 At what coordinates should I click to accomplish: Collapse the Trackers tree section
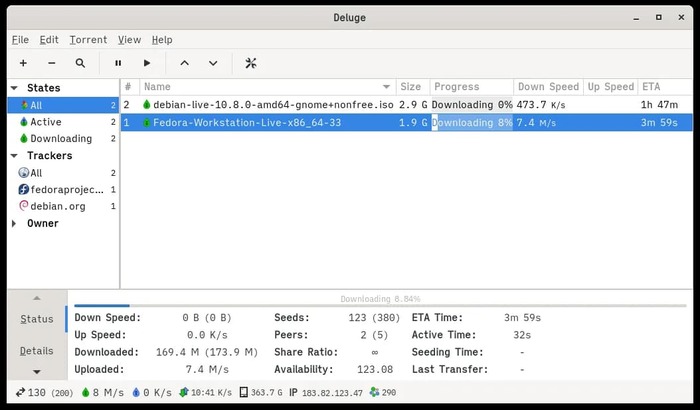click(x=14, y=156)
